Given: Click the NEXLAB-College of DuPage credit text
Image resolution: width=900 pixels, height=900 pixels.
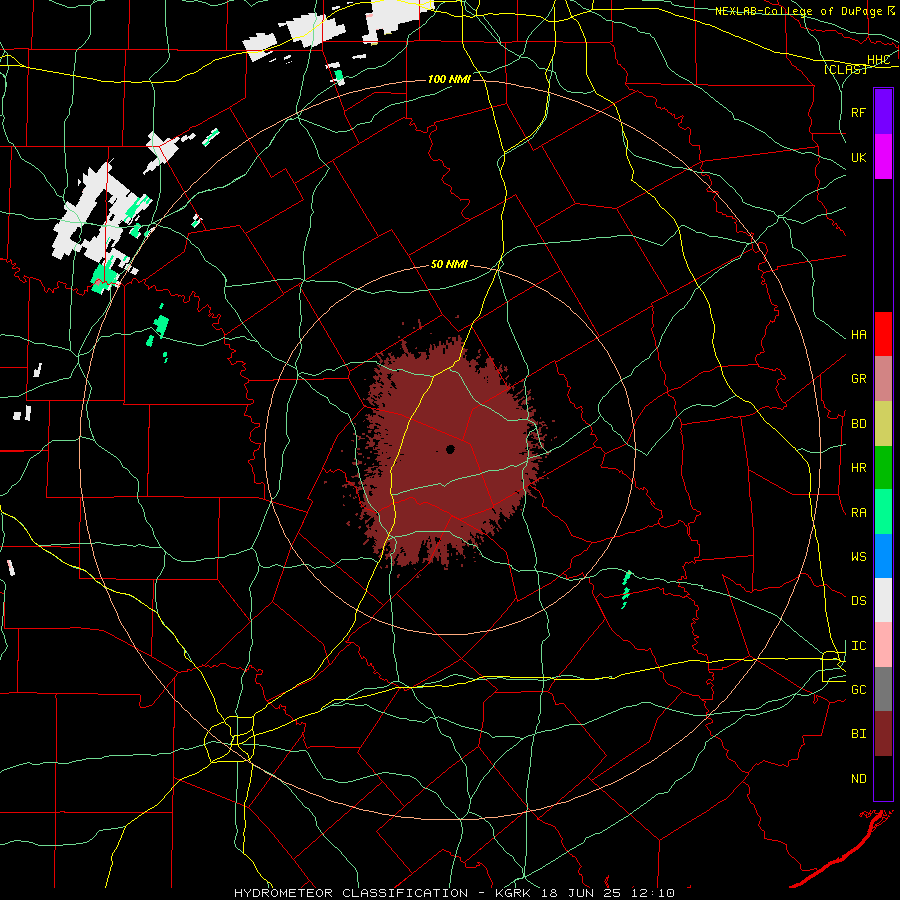Looking at the screenshot, I should [799, 11].
